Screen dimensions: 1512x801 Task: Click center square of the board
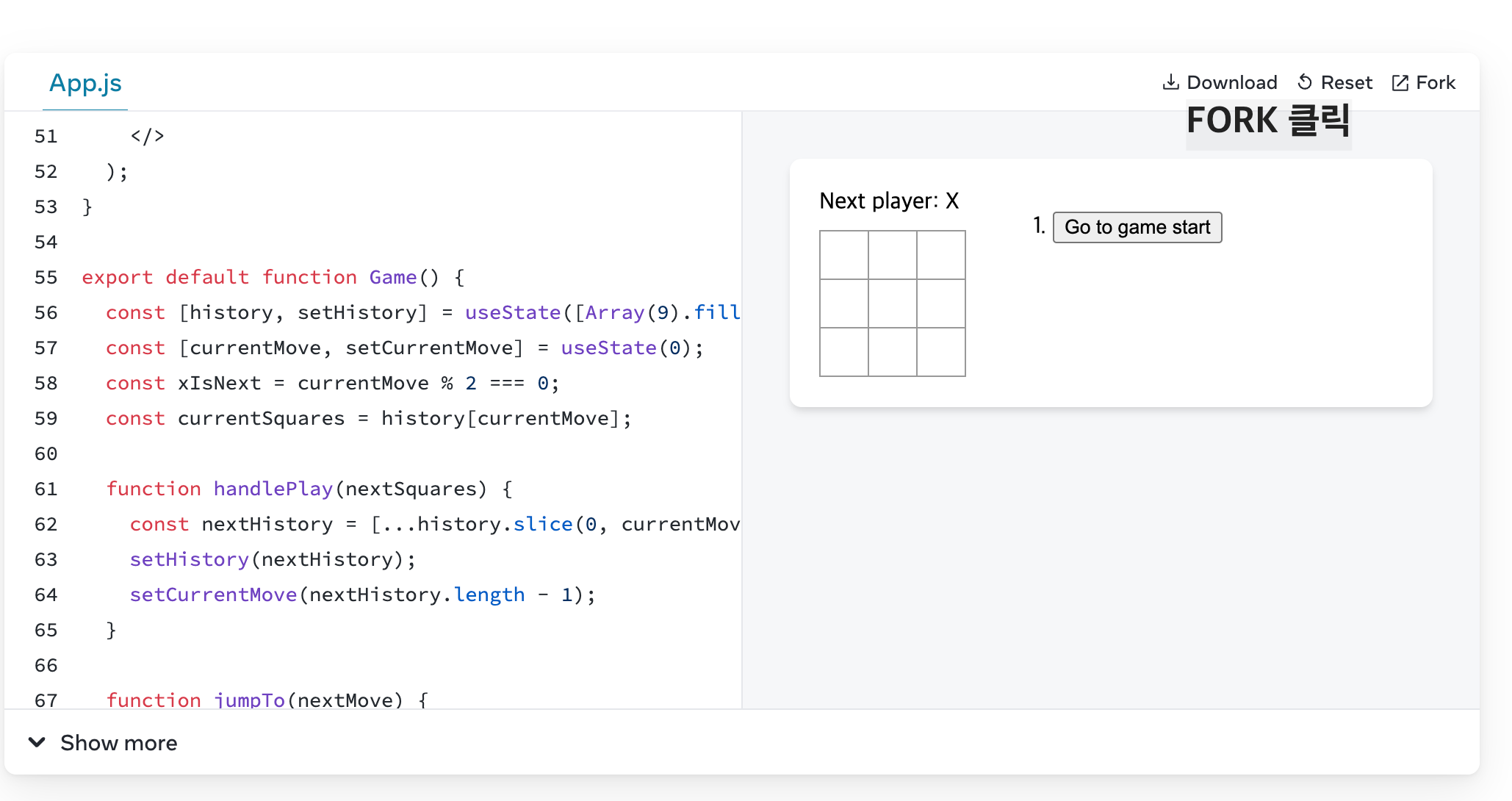(893, 303)
